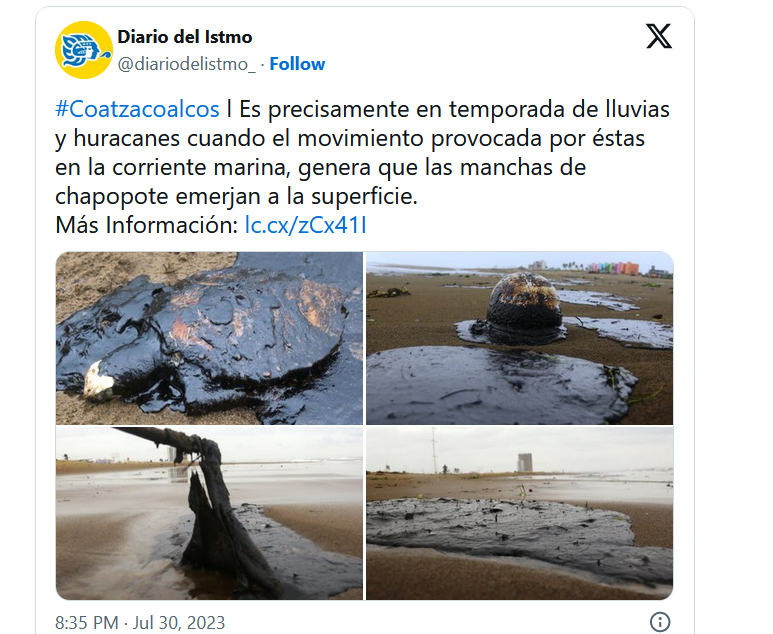Open the #Coatzacoalcos hashtag
This screenshot has height=634, width=773.
[x=137, y=109]
